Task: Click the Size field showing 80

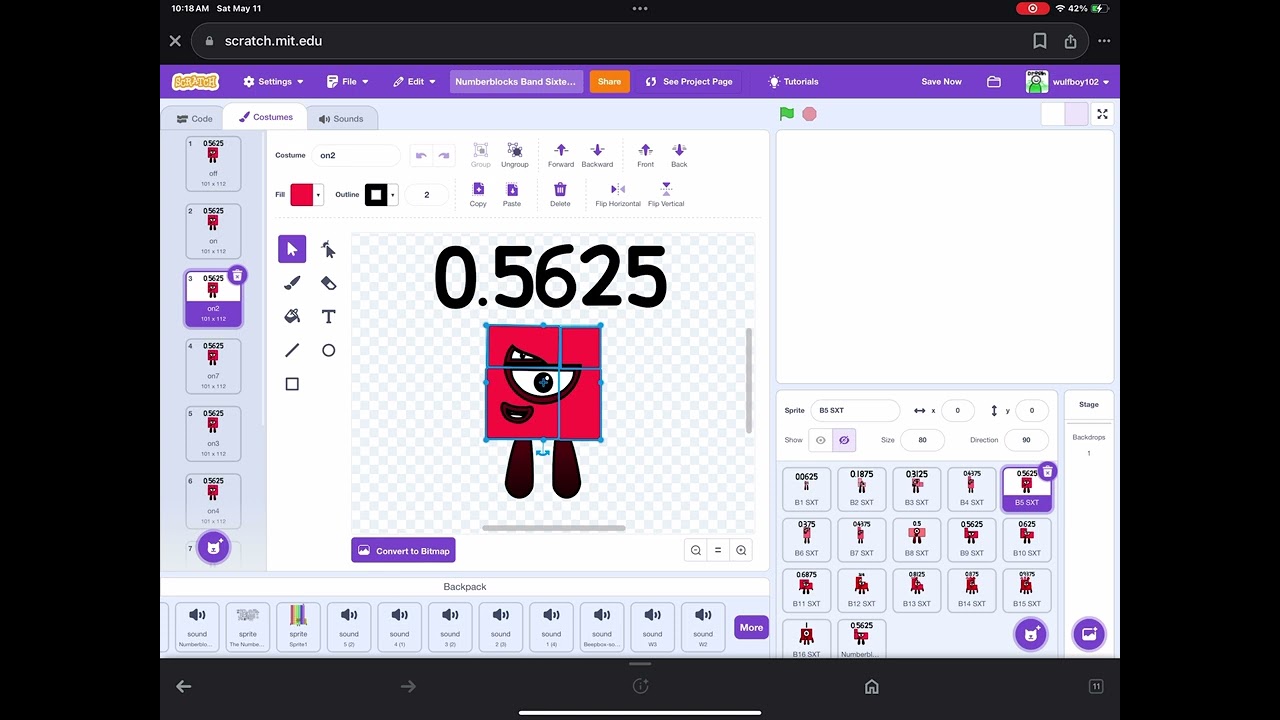Action: pyautogui.click(x=922, y=440)
